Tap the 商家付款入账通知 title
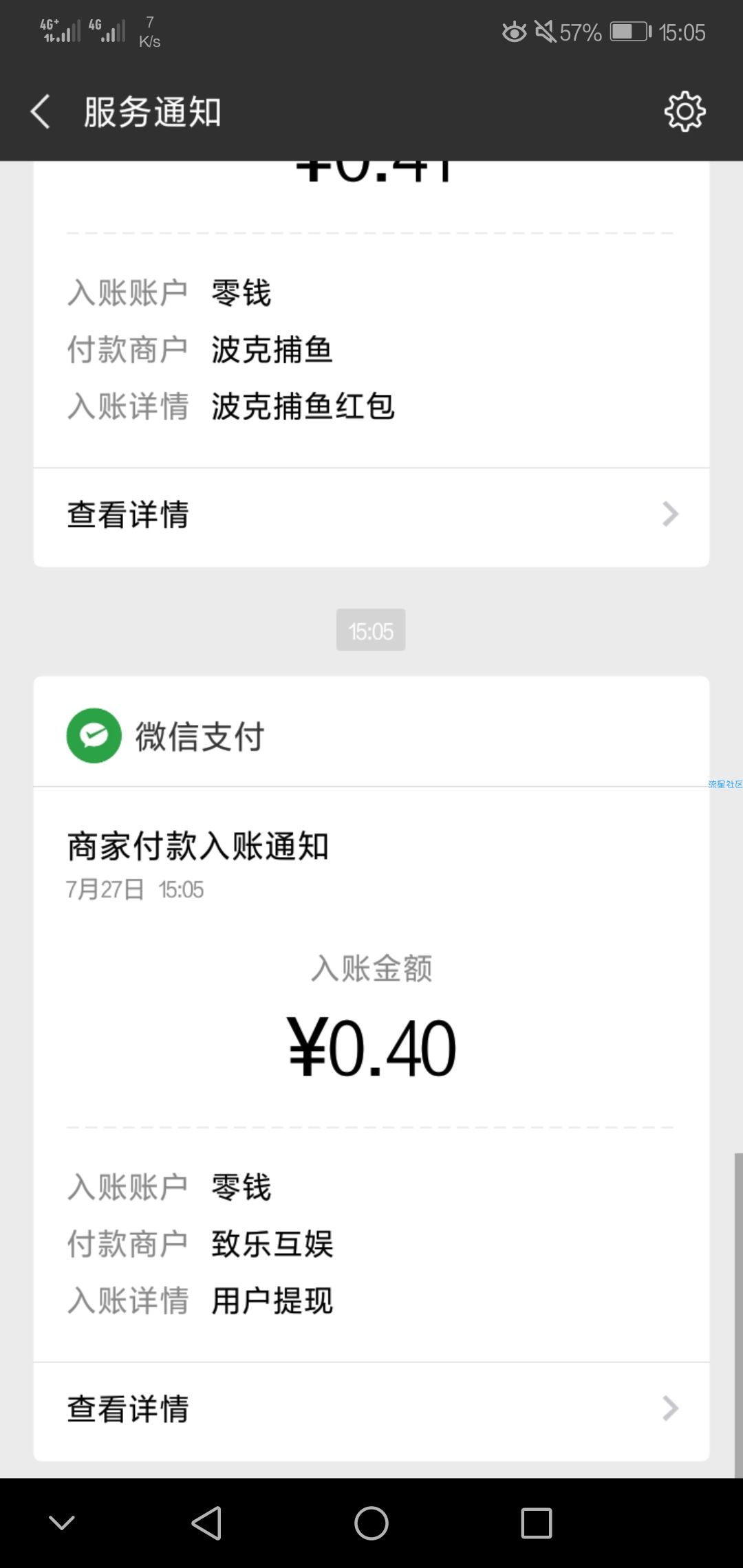The width and height of the screenshot is (743, 1568). click(x=198, y=846)
